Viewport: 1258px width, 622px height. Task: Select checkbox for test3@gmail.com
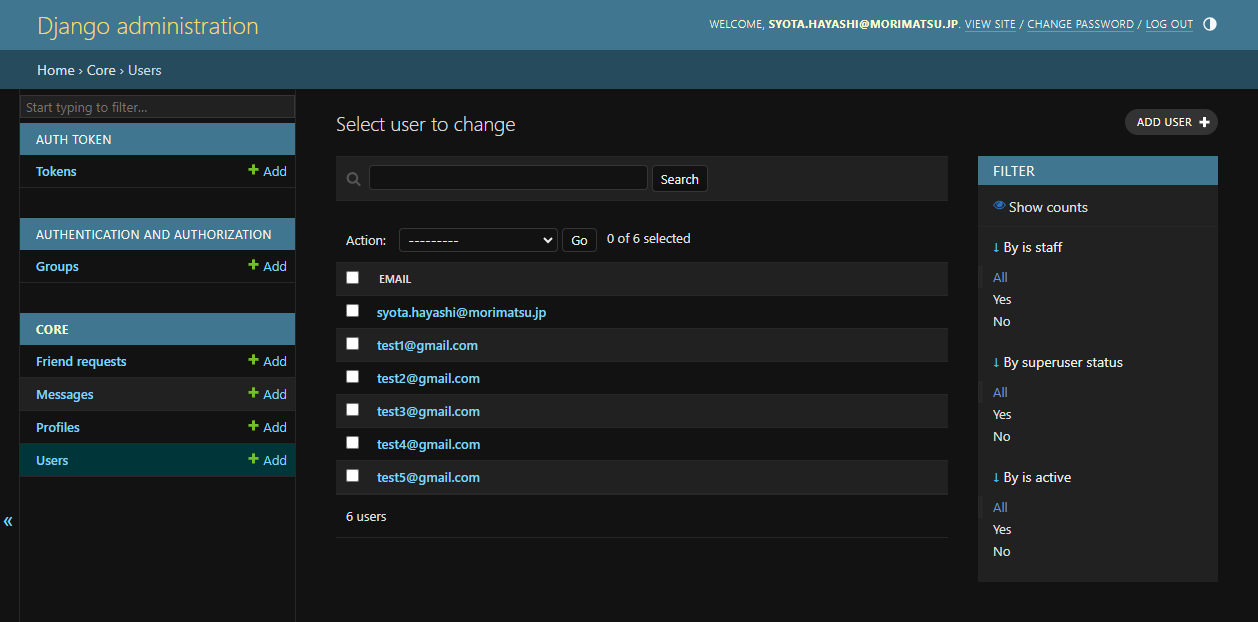pyautogui.click(x=352, y=410)
